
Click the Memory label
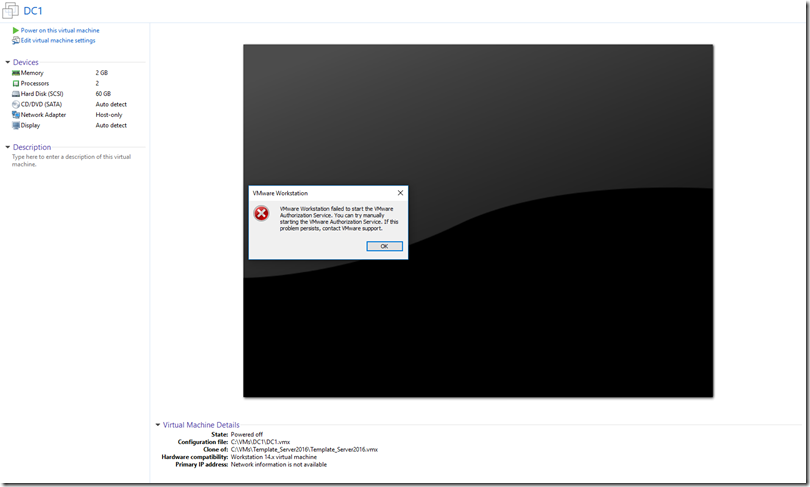pyautogui.click(x=32, y=73)
